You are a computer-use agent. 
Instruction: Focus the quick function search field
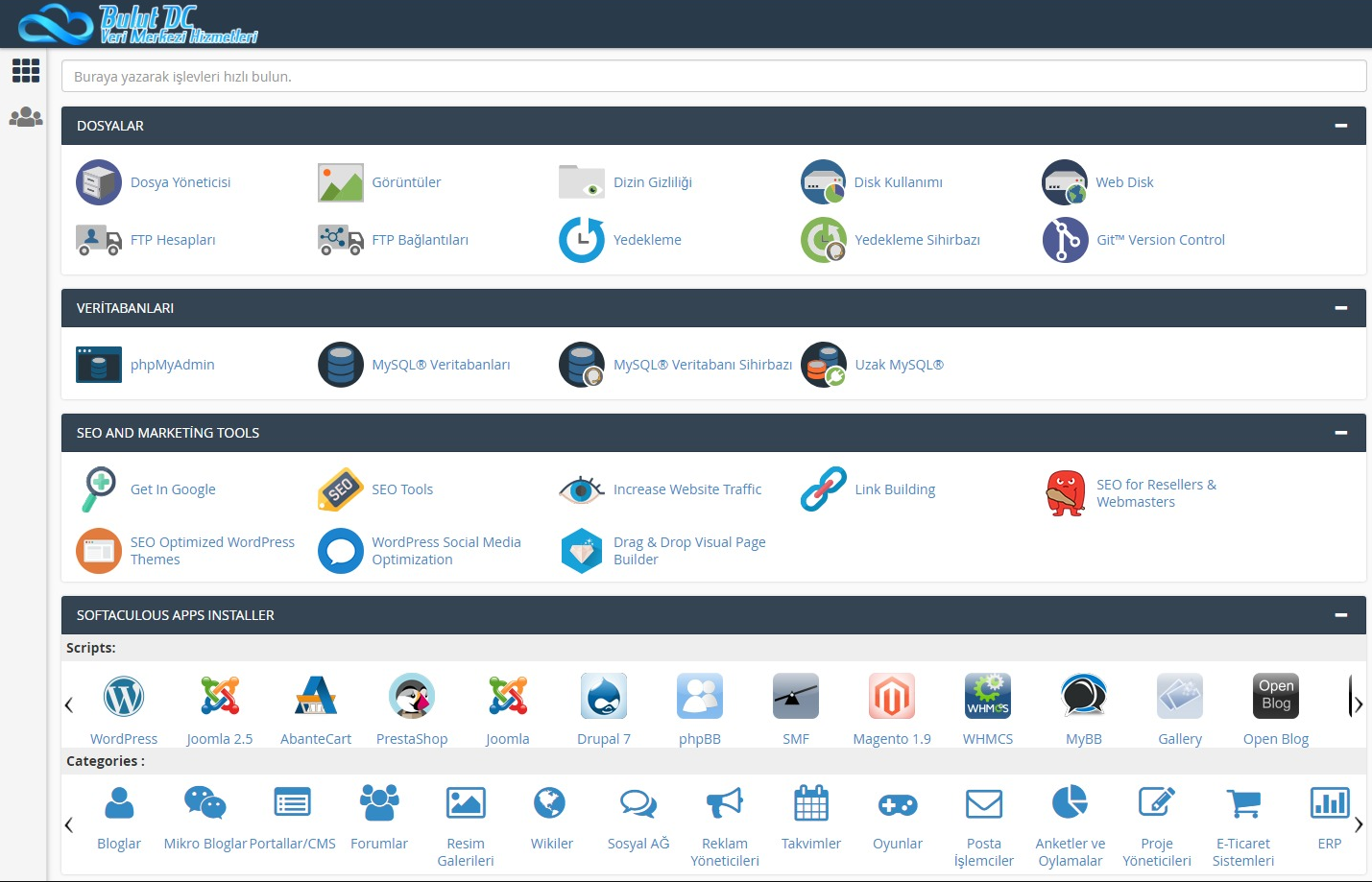pos(713,77)
